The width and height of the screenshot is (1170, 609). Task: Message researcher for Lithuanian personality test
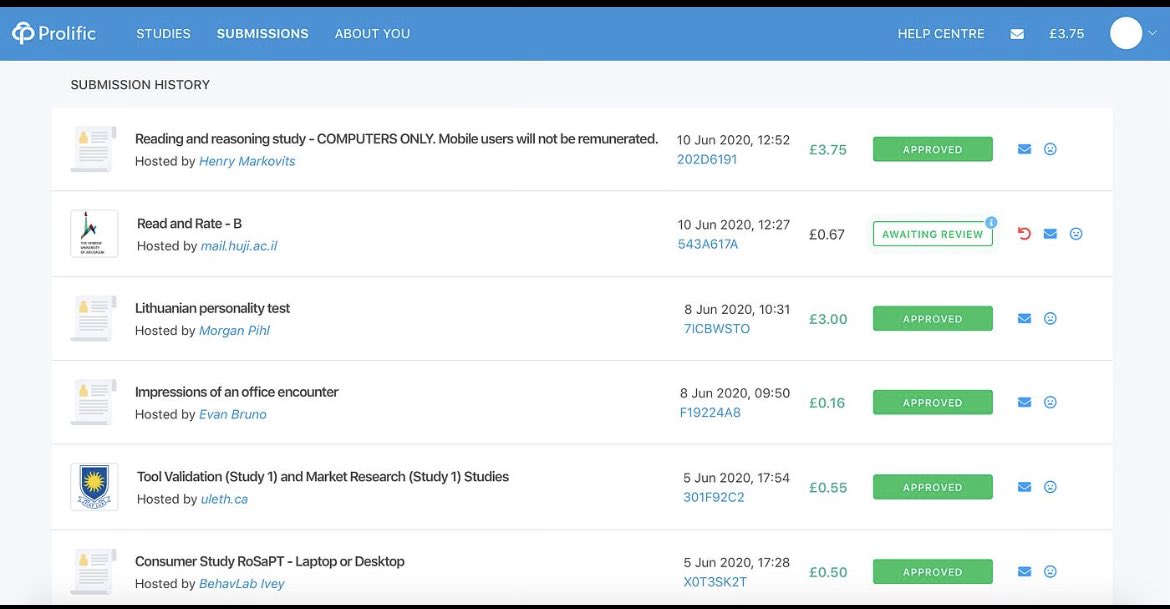[1024, 319]
